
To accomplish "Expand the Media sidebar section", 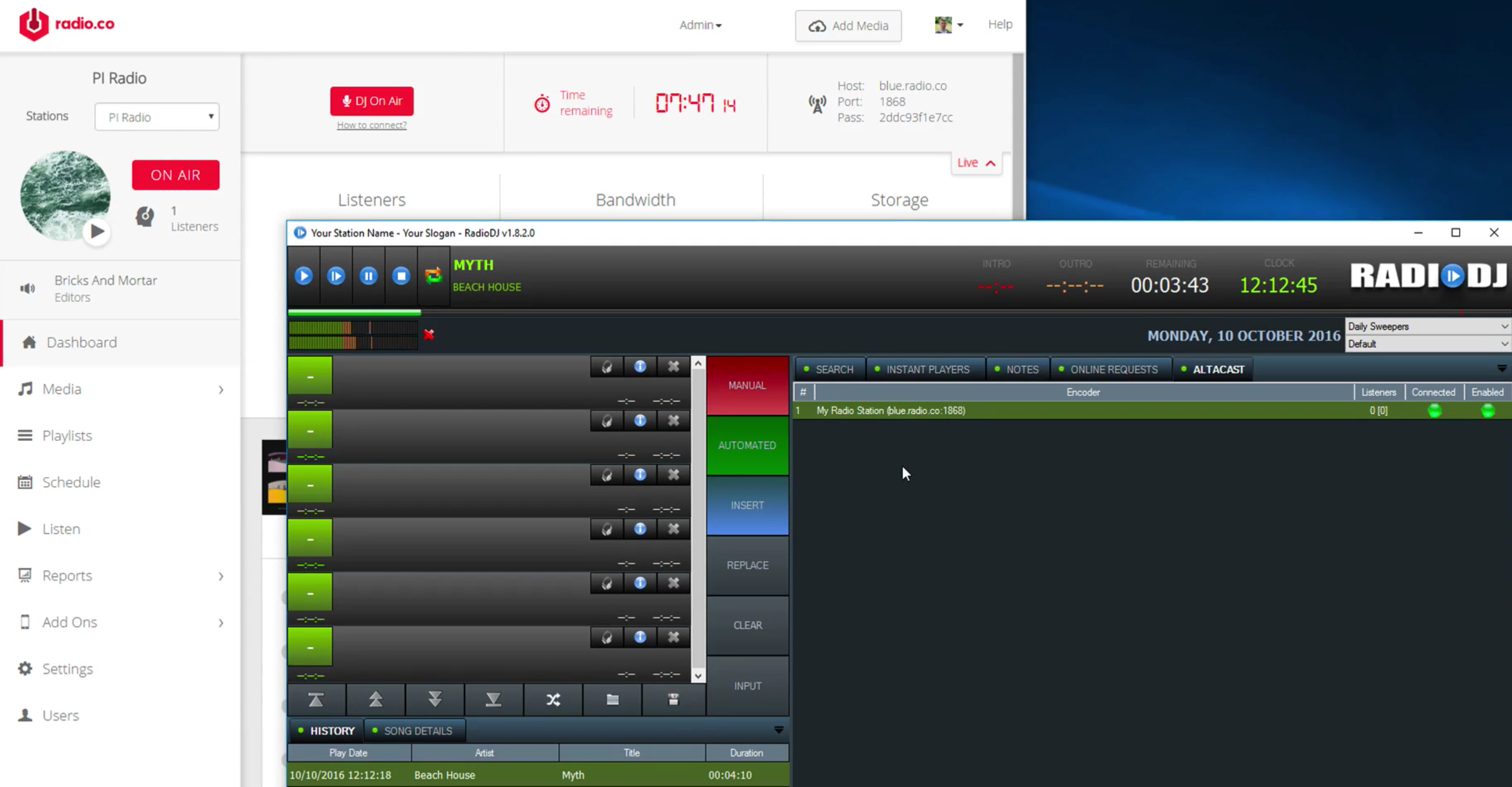I will pos(221,389).
